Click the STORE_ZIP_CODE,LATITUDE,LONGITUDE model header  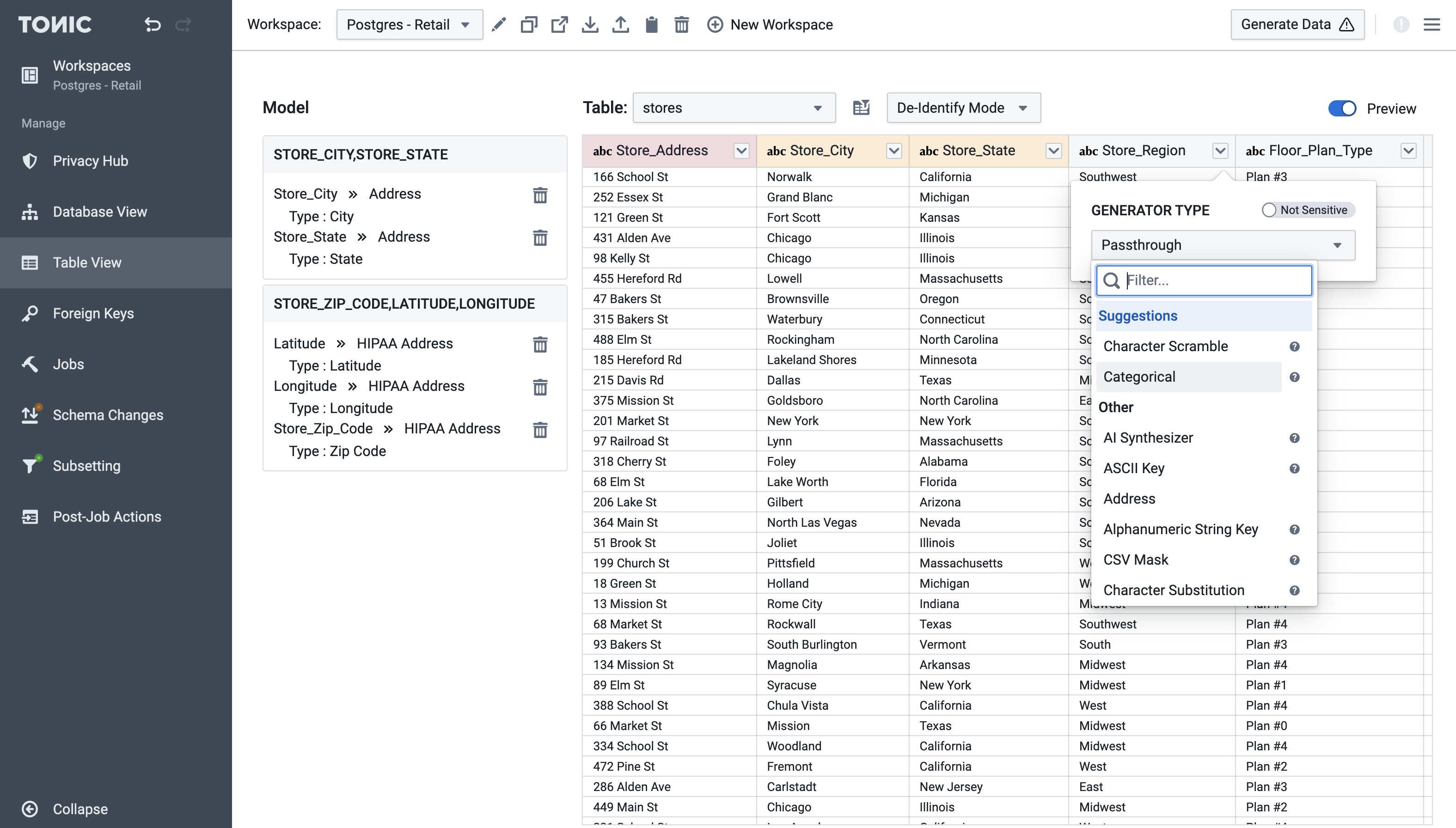415,304
